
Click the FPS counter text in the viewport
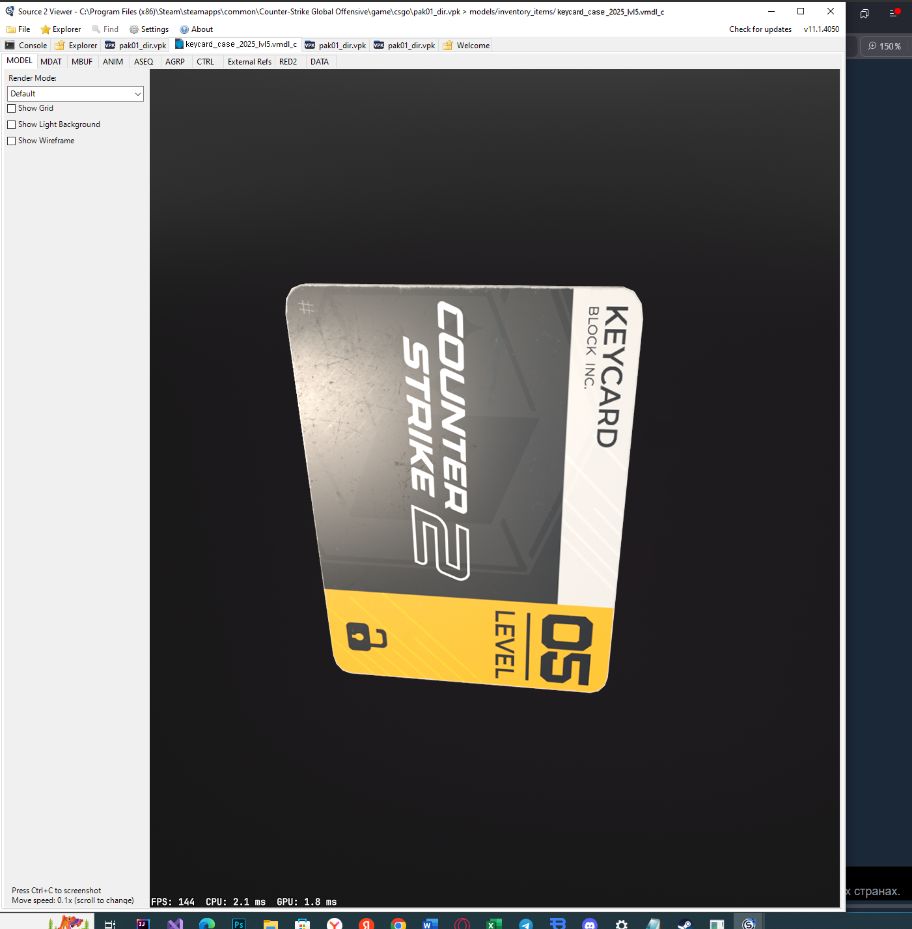tap(173, 901)
